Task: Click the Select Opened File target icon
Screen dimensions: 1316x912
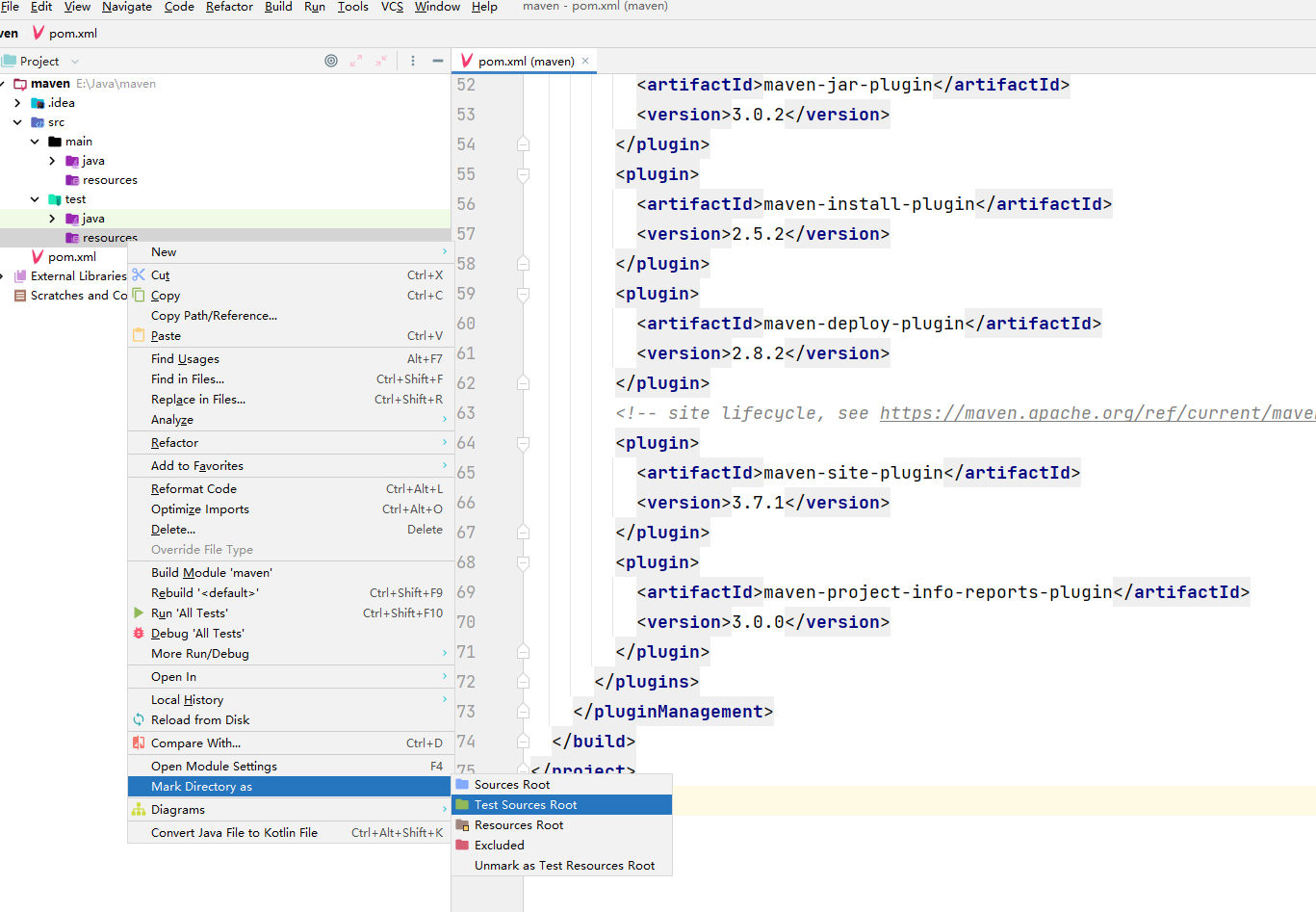Action: pyautogui.click(x=331, y=61)
